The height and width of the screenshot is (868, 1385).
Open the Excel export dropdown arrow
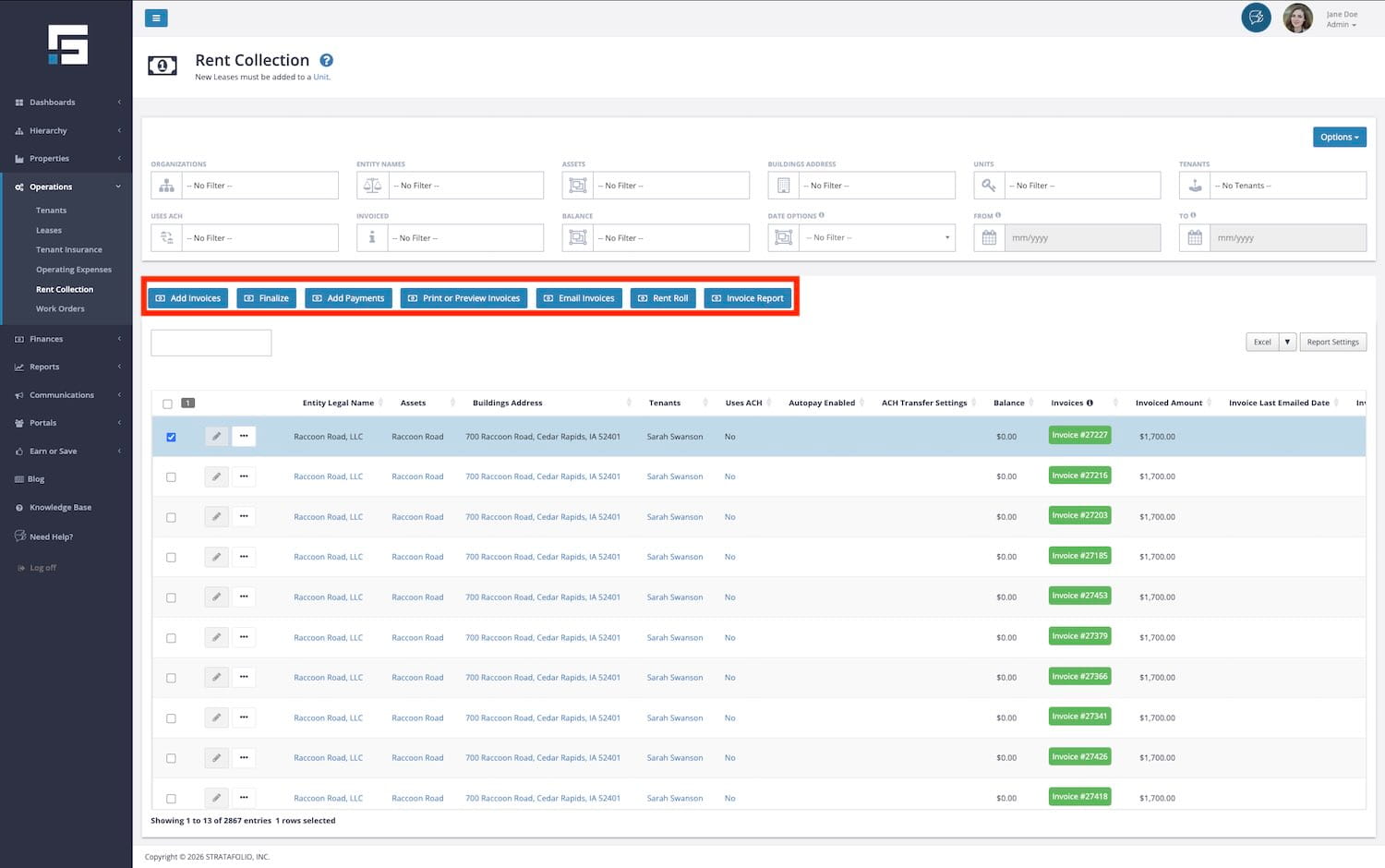[1287, 342]
